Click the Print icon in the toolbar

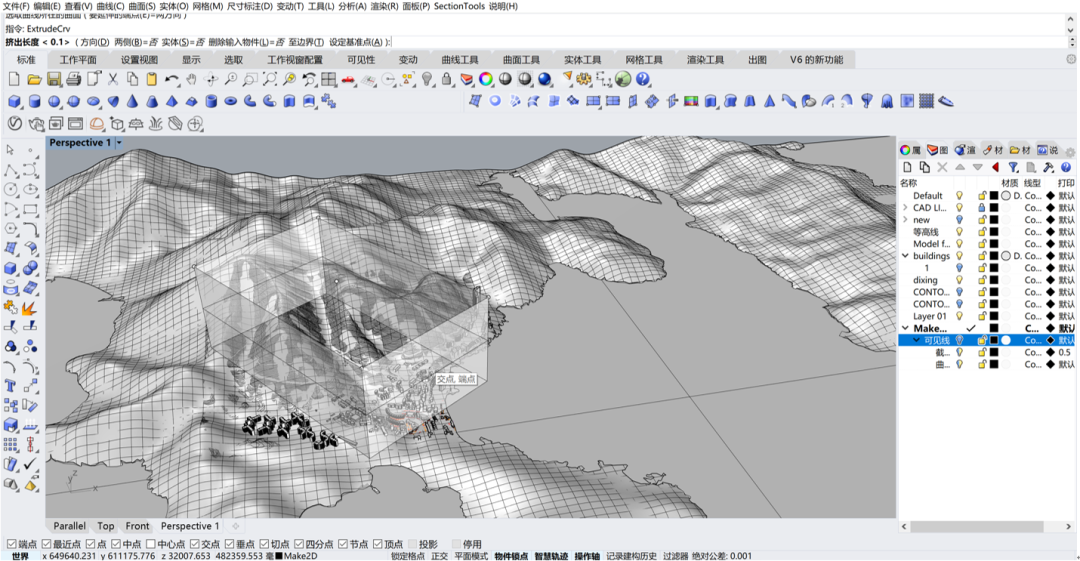(x=73, y=79)
